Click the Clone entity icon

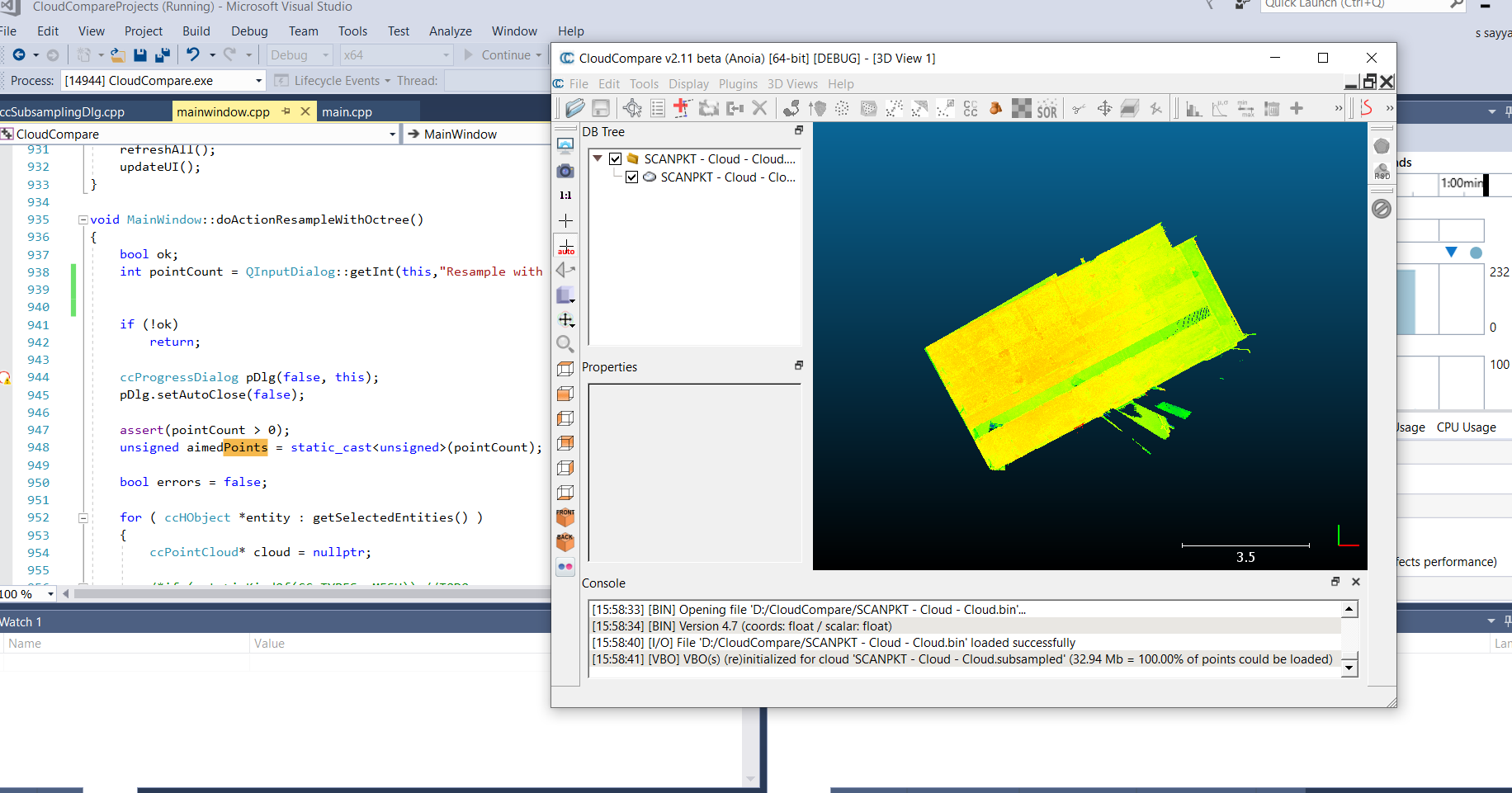[x=708, y=108]
